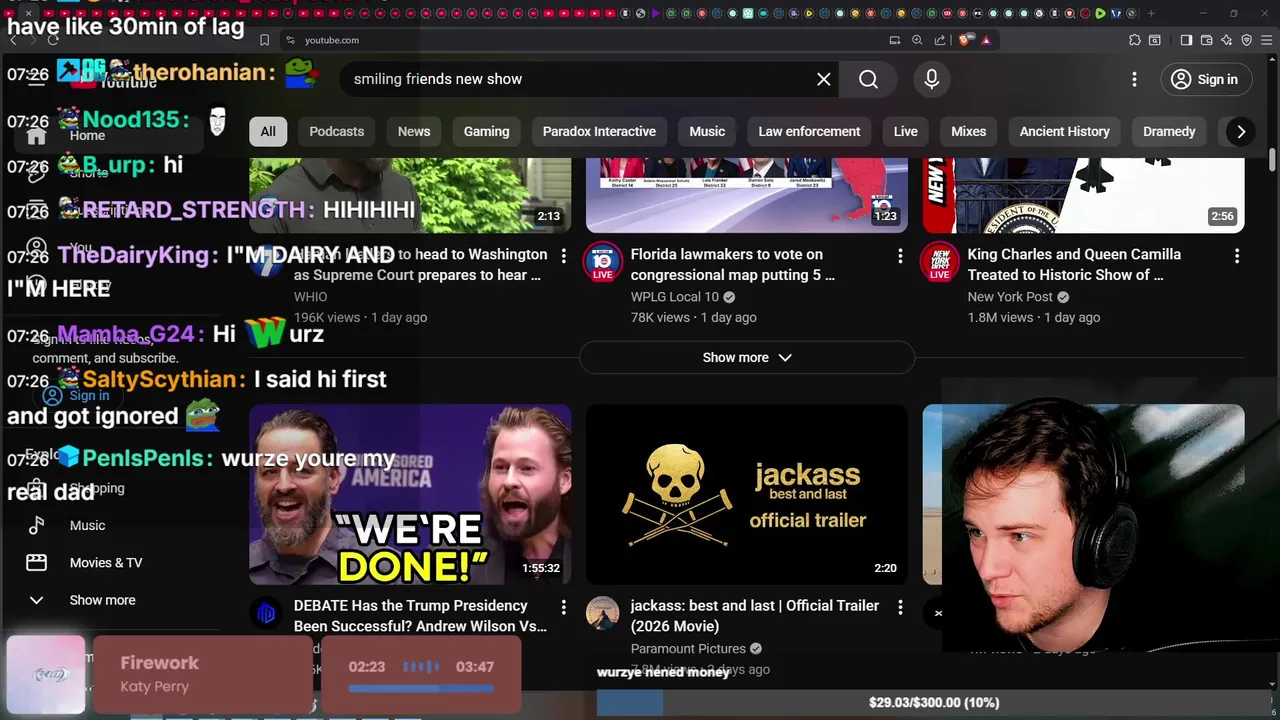This screenshot has height=720, width=1280.
Task: Open a new browser tab
Action: [x=1151, y=13]
